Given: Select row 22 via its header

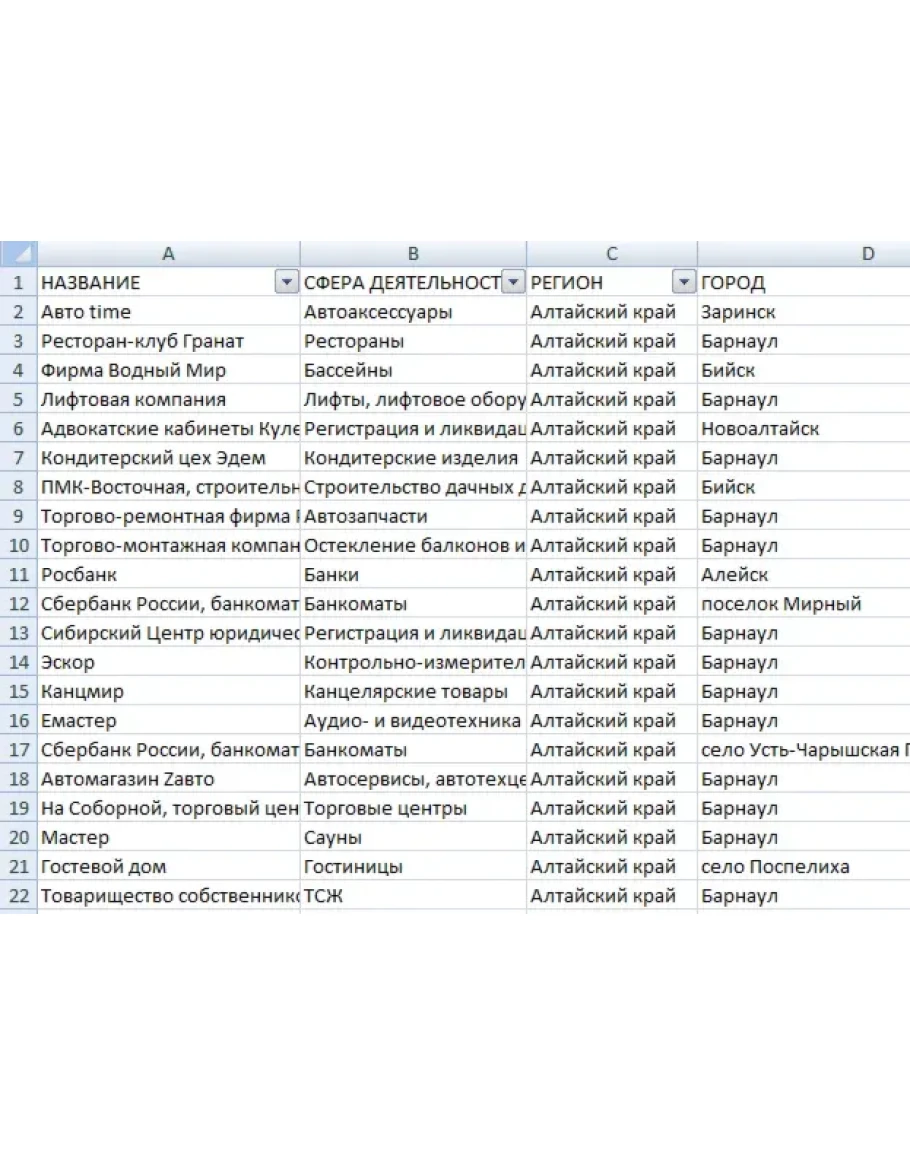Looking at the screenshot, I should tap(18, 896).
